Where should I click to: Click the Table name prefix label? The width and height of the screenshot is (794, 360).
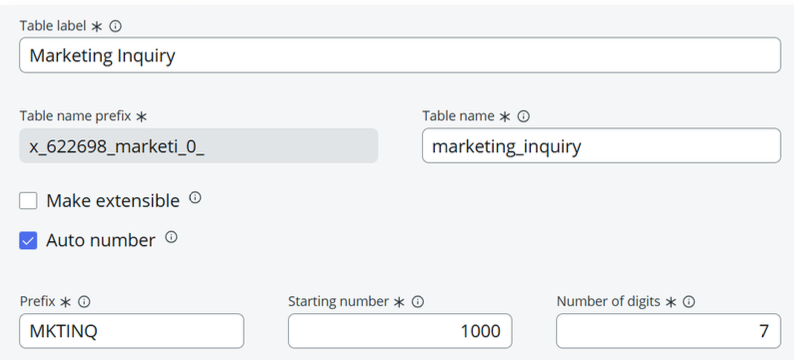[x=75, y=116]
